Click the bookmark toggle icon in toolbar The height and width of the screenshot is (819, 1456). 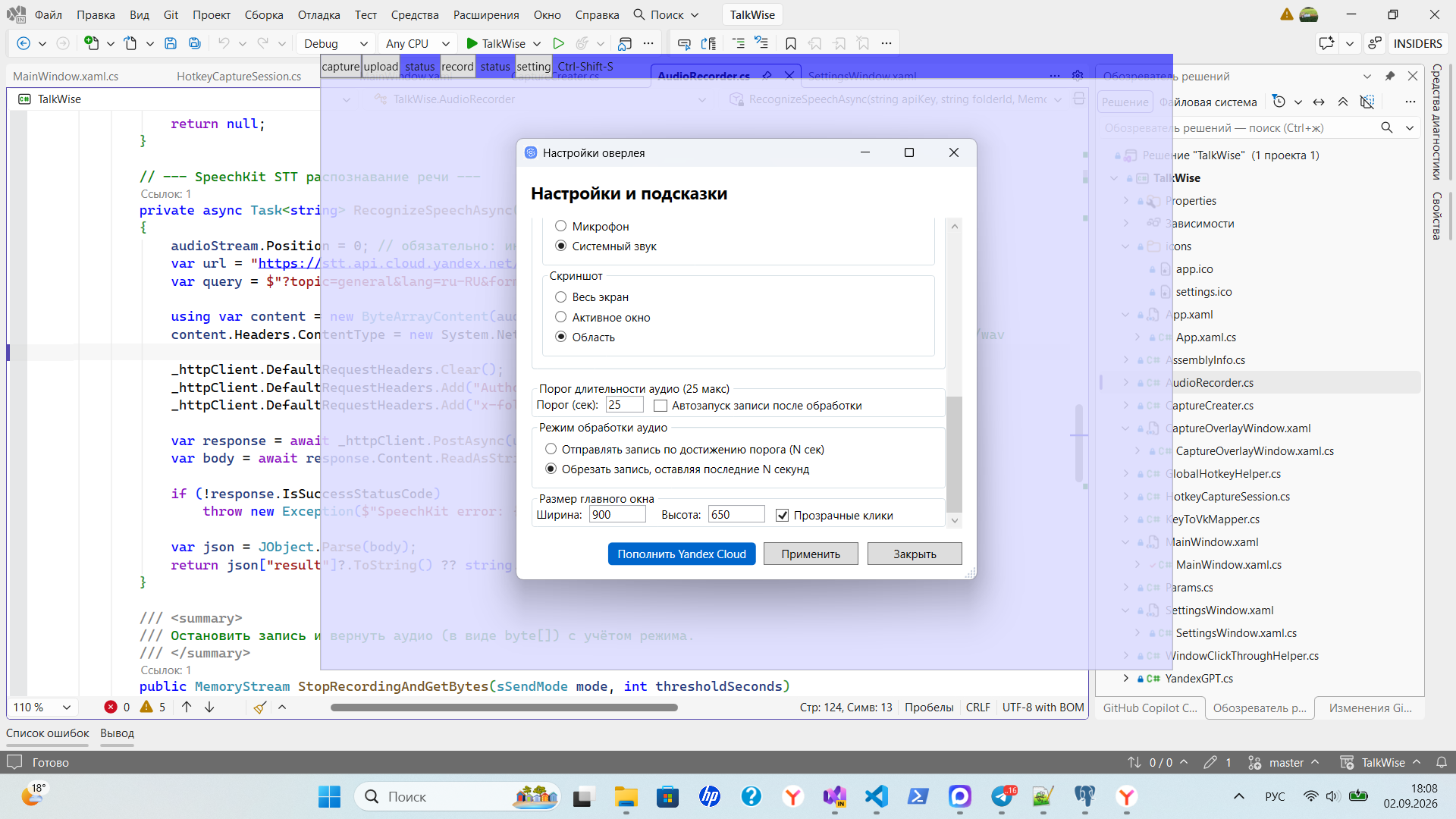pos(791,43)
